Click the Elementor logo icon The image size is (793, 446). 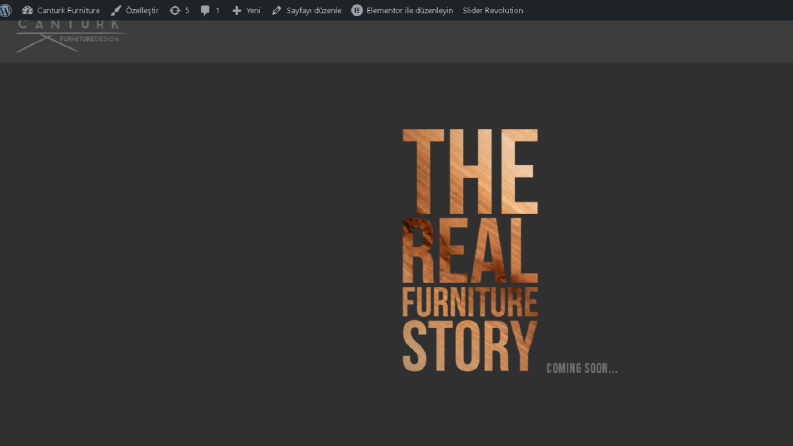pyautogui.click(x=357, y=10)
